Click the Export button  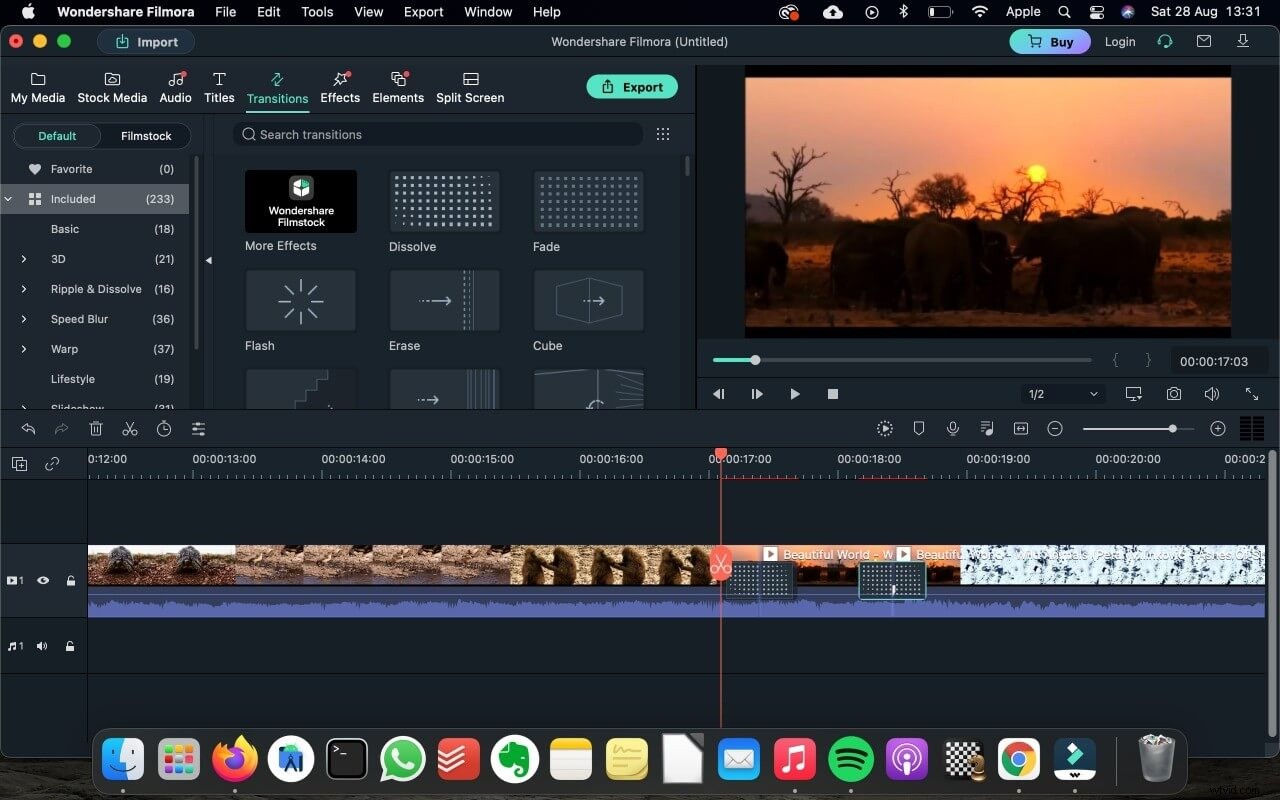(x=632, y=87)
